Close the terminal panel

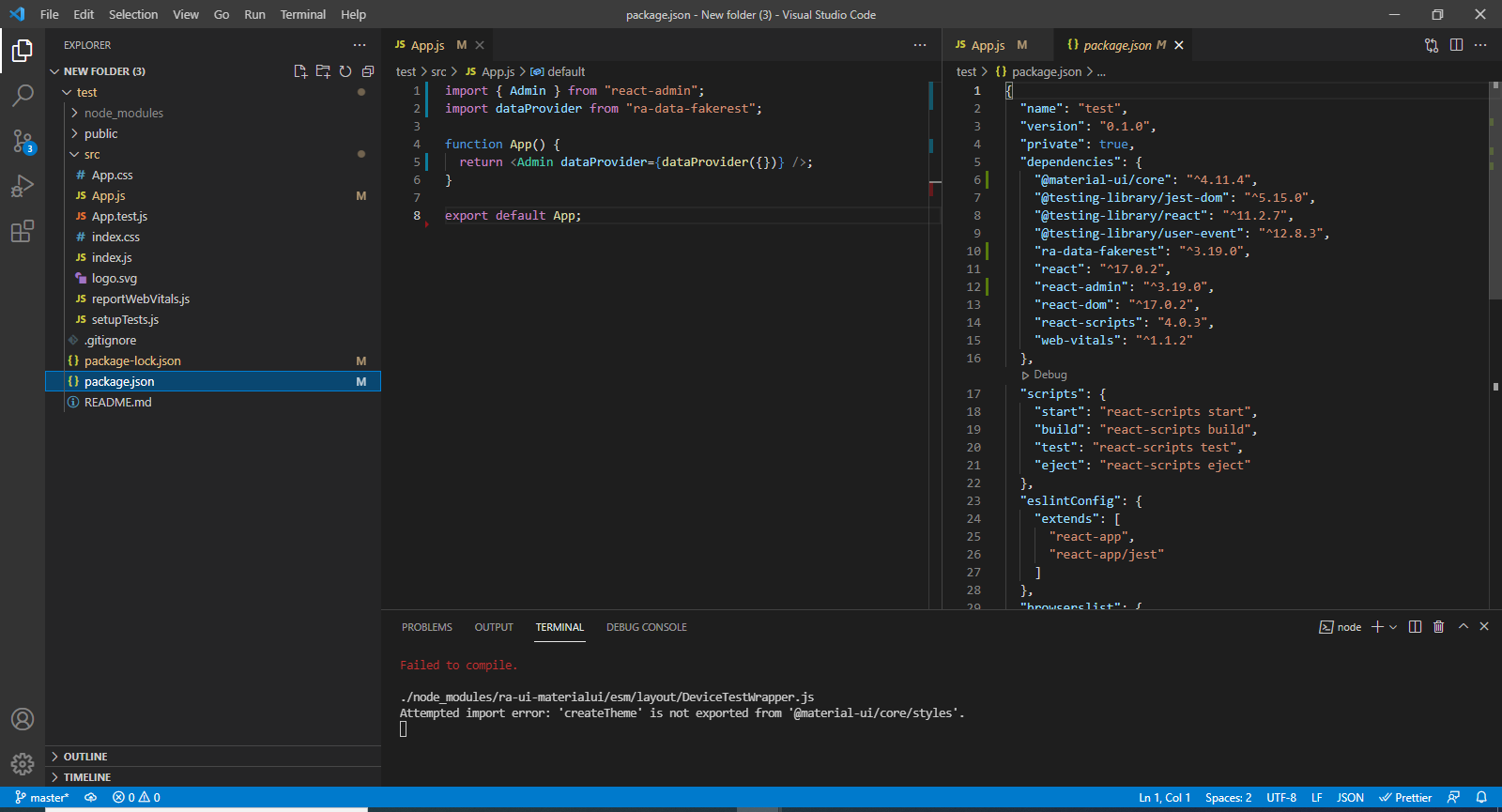1484,626
